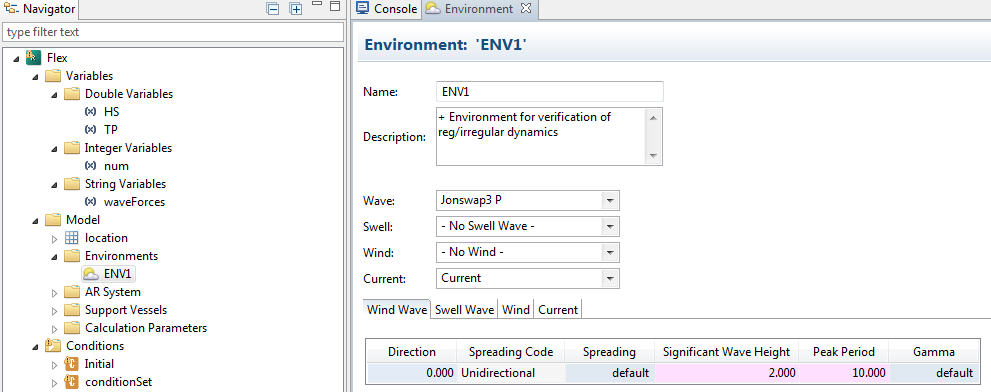Click the Navigator filter text box
The height and width of the screenshot is (392, 991).
[x=173, y=32]
